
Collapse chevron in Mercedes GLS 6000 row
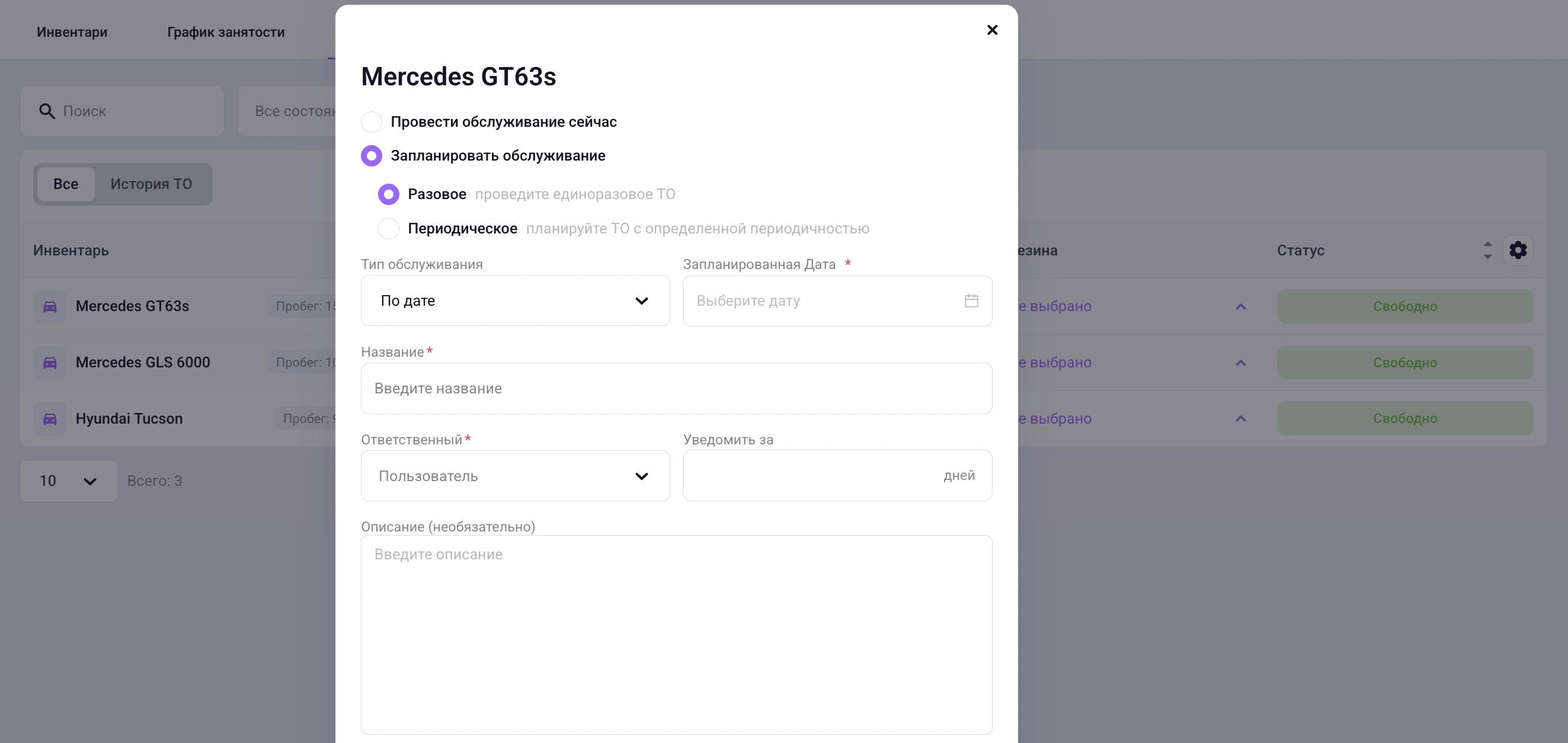[1240, 363]
